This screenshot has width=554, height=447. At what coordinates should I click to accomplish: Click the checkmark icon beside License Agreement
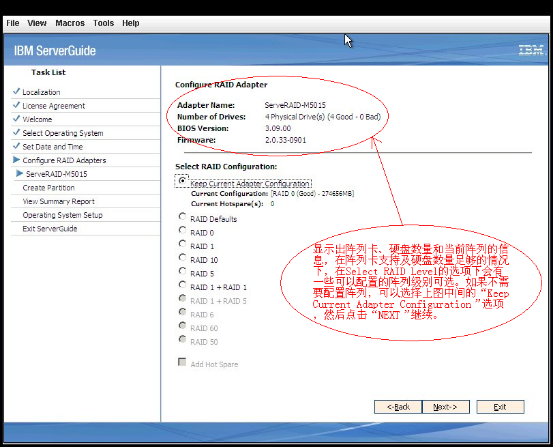click(16, 105)
